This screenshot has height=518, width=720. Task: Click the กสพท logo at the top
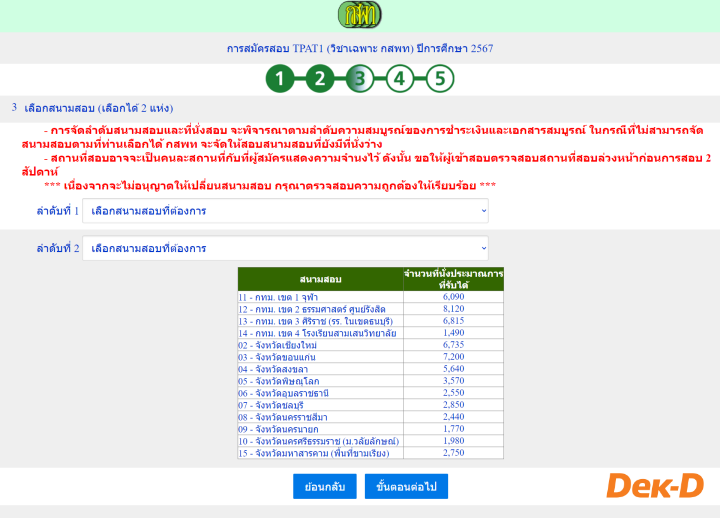360,16
